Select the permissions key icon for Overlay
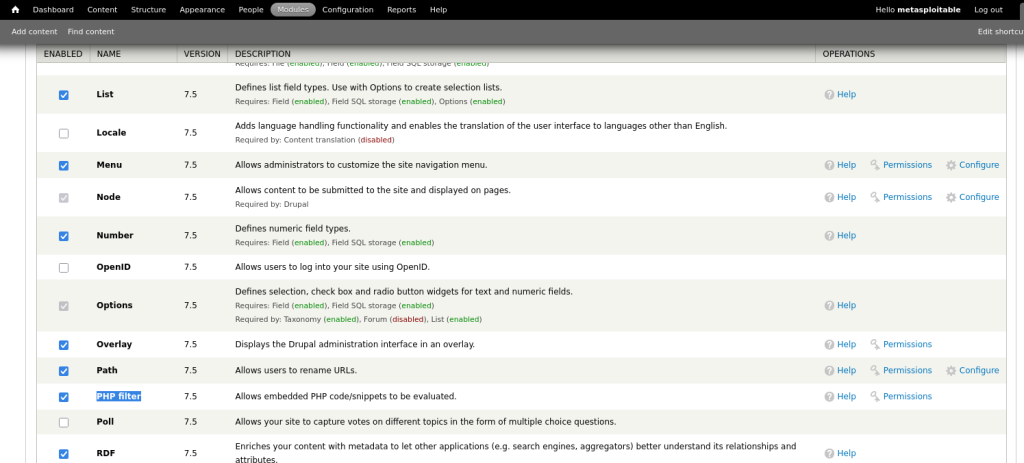This screenshot has height=463, width=1024. (x=875, y=344)
